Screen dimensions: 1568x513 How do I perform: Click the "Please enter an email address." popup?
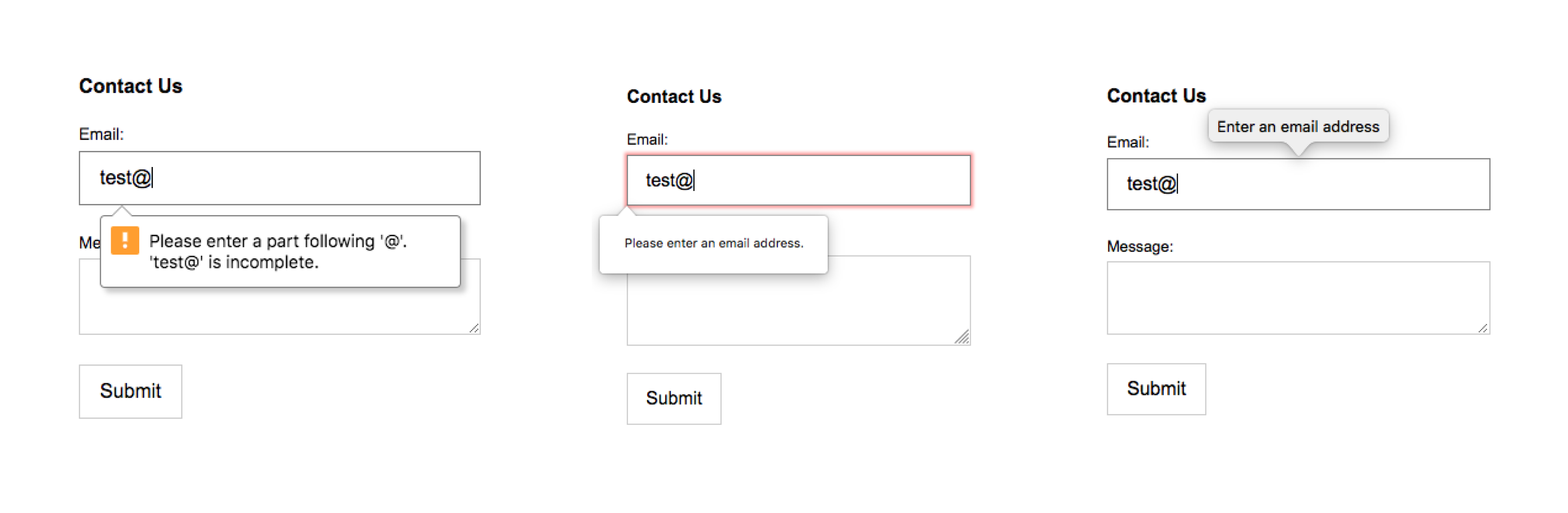pyautogui.click(x=713, y=243)
